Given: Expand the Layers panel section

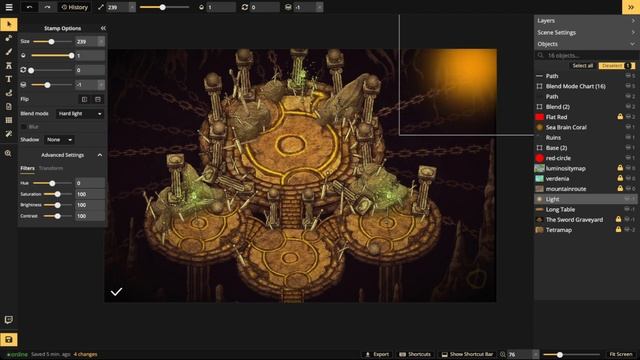Looking at the screenshot, I should pos(587,20).
